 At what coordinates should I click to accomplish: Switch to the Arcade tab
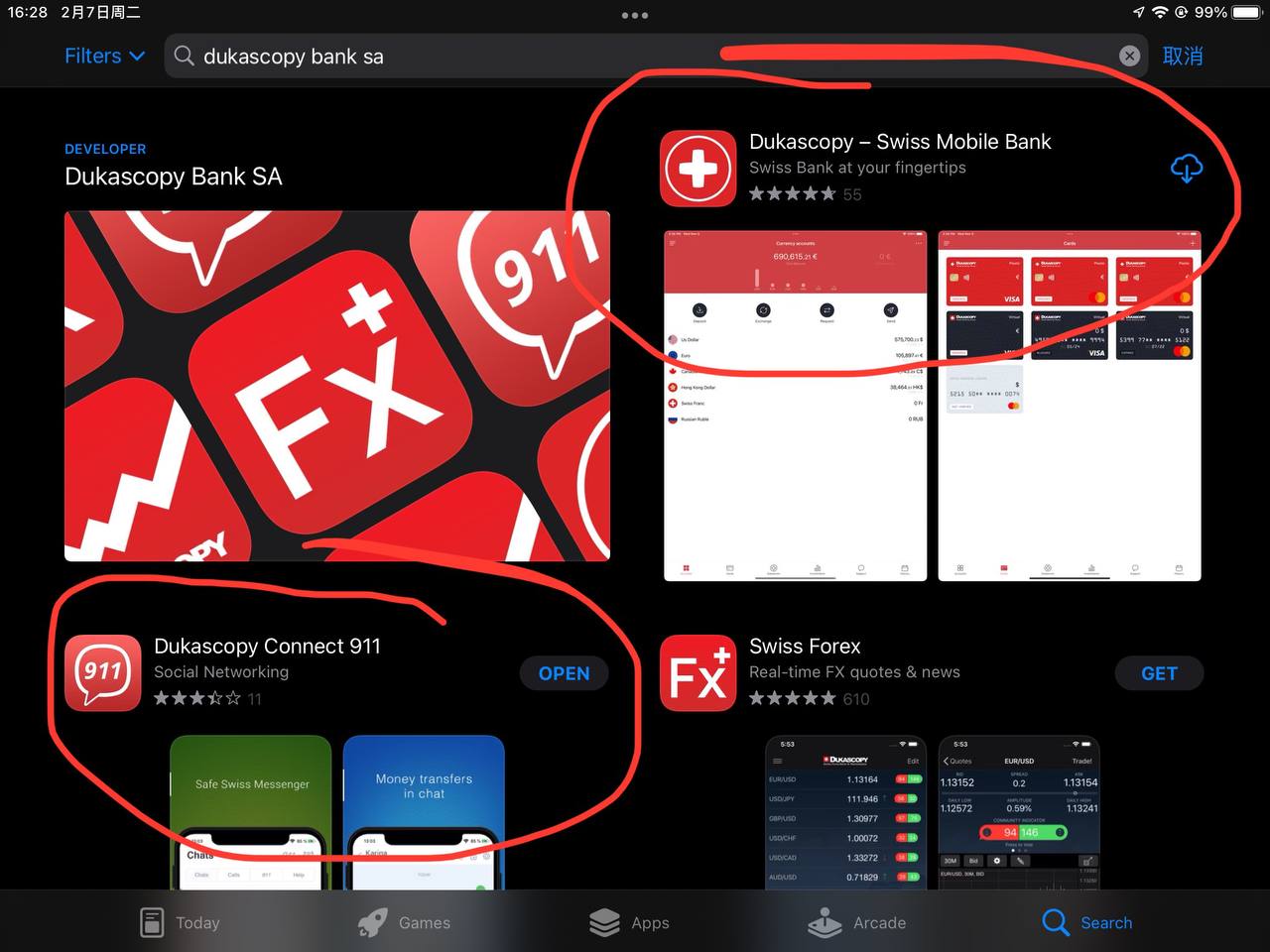tap(856, 922)
